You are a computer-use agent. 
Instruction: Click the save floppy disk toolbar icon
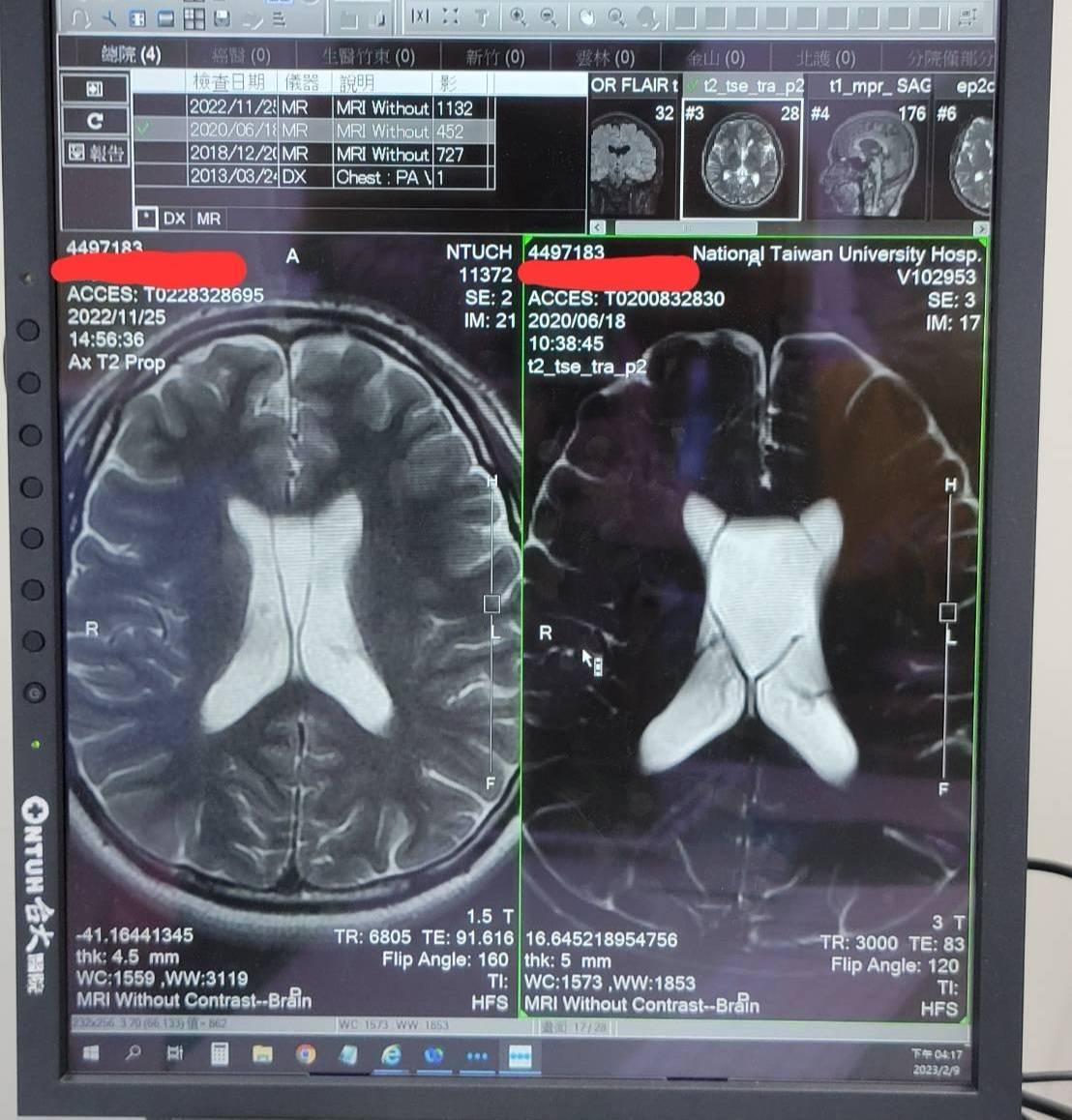point(223,18)
